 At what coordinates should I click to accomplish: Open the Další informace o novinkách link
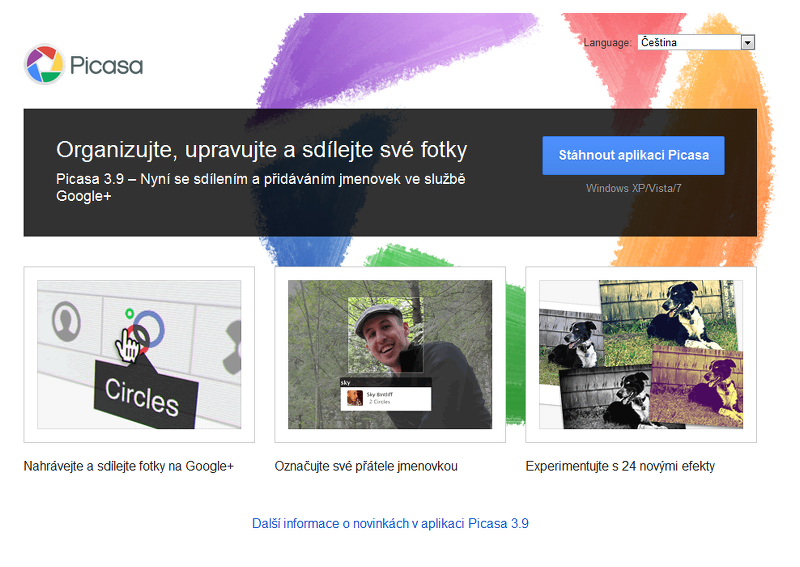tap(390, 524)
